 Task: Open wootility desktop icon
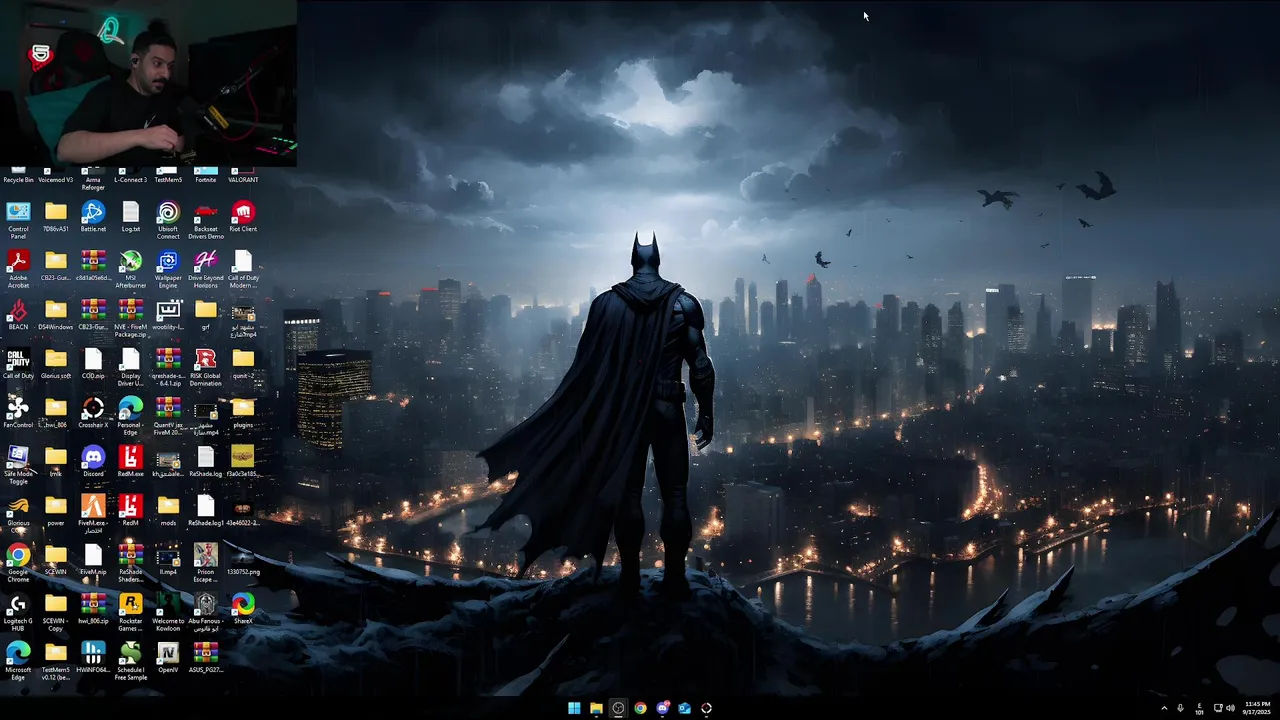click(168, 315)
